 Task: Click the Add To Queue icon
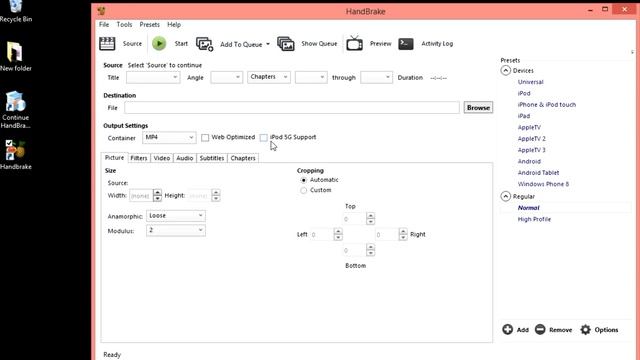[204, 44]
